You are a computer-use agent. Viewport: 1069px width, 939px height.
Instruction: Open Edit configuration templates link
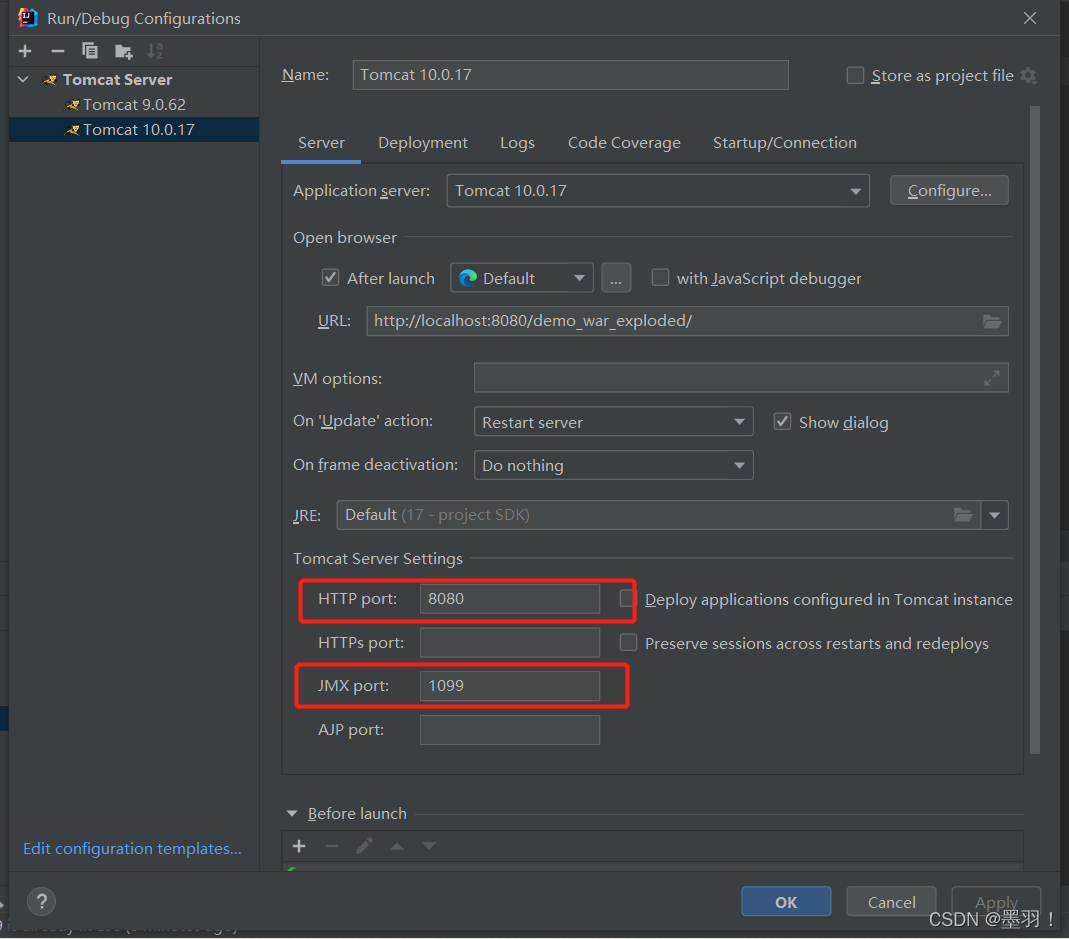pyautogui.click(x=132, y=848)
